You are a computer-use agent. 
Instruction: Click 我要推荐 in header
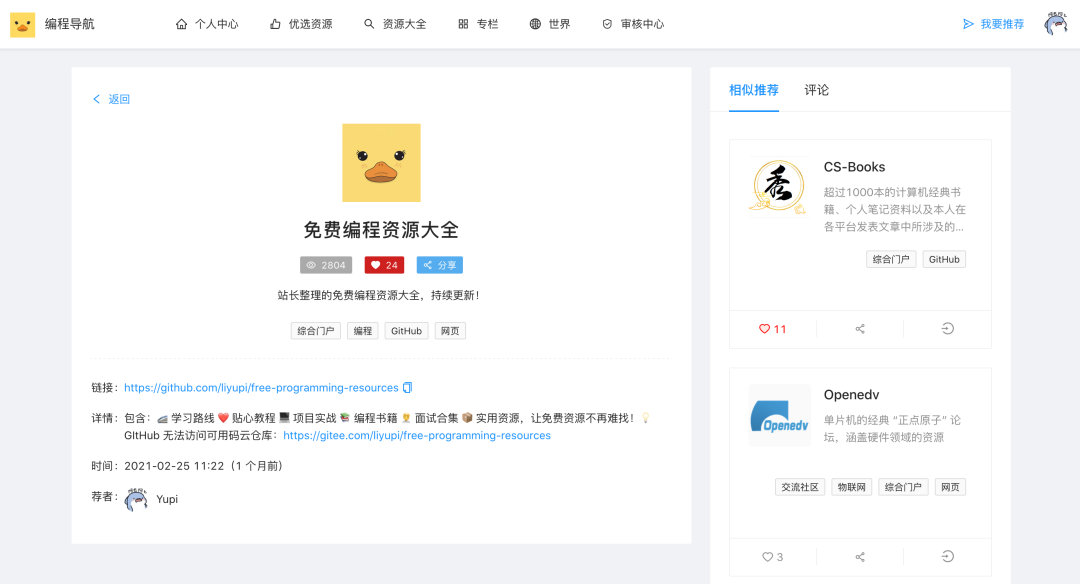pyautogui.click(x=993, y=24)
